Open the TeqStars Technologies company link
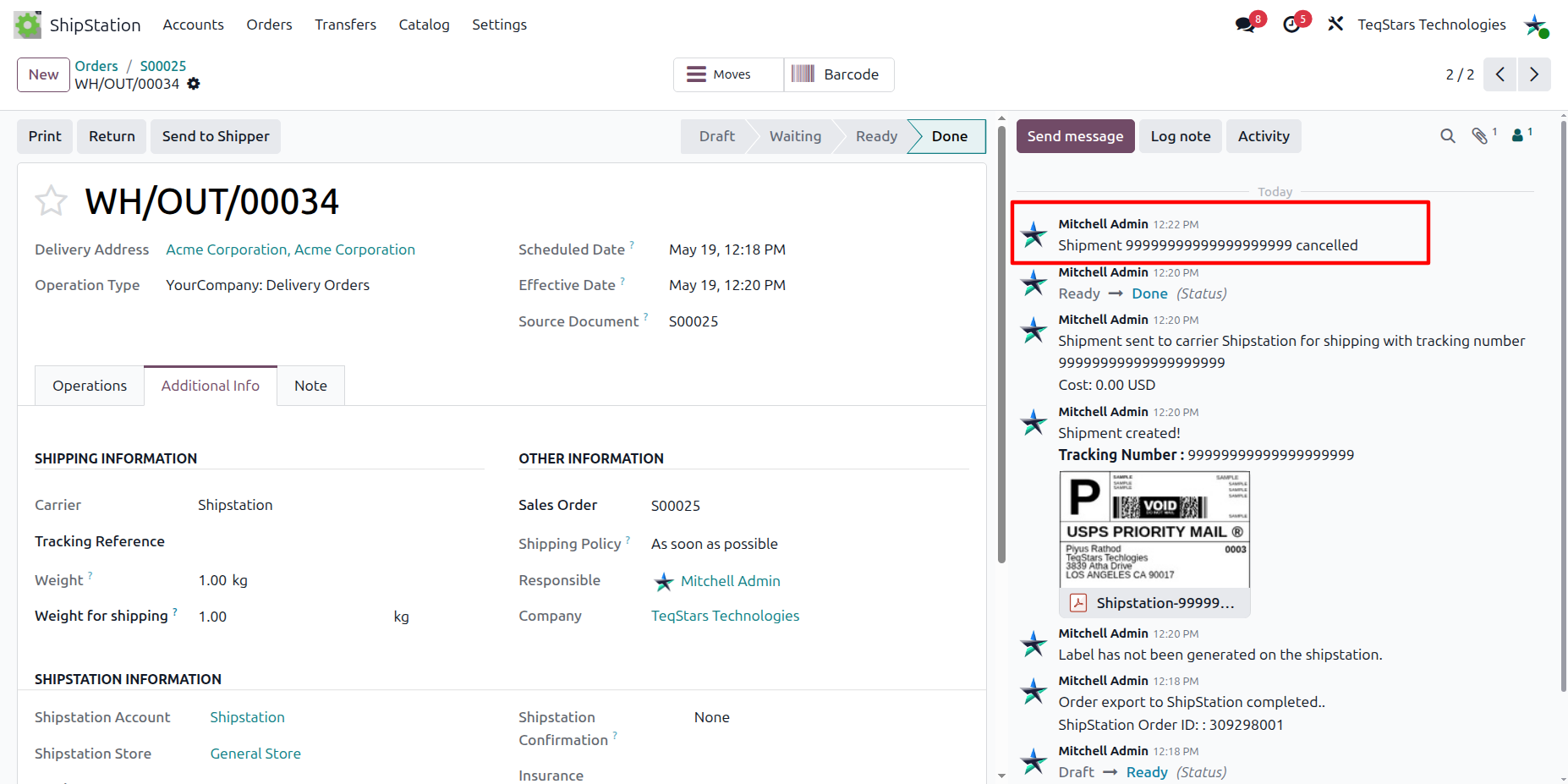1568x784 pixels. pyautogui.click(x=725, y=616)
